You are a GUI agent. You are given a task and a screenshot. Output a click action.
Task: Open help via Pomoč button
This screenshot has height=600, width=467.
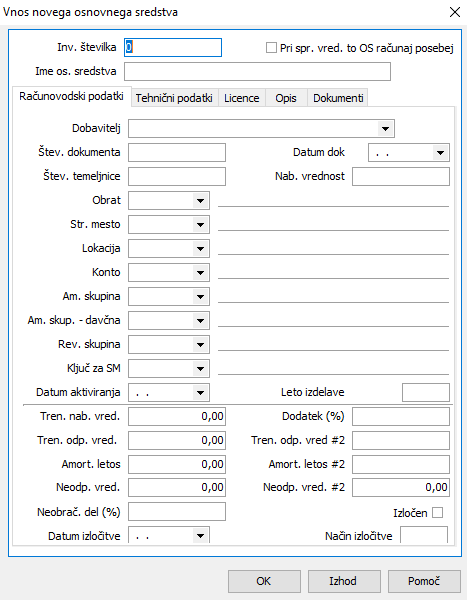(424, 581)
